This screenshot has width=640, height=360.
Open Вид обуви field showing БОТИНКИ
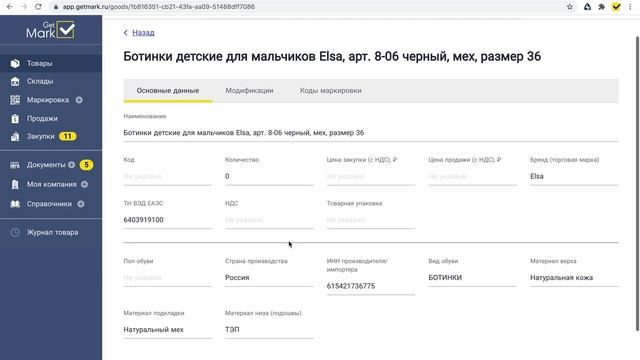(x=472, y=278)
